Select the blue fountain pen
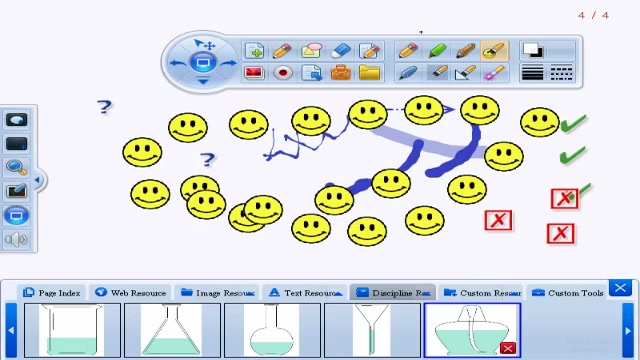 [x=408, y=73]
